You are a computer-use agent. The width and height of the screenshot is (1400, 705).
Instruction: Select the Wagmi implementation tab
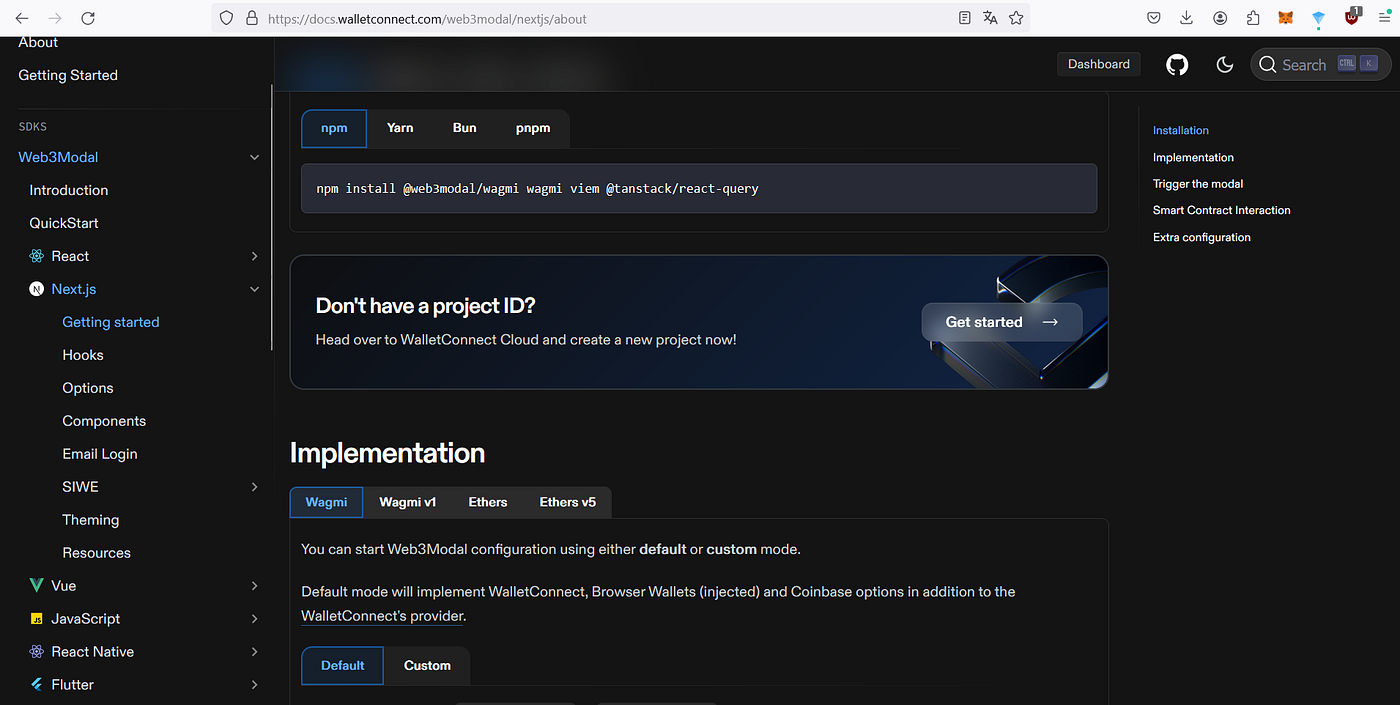tap(326, 502)
